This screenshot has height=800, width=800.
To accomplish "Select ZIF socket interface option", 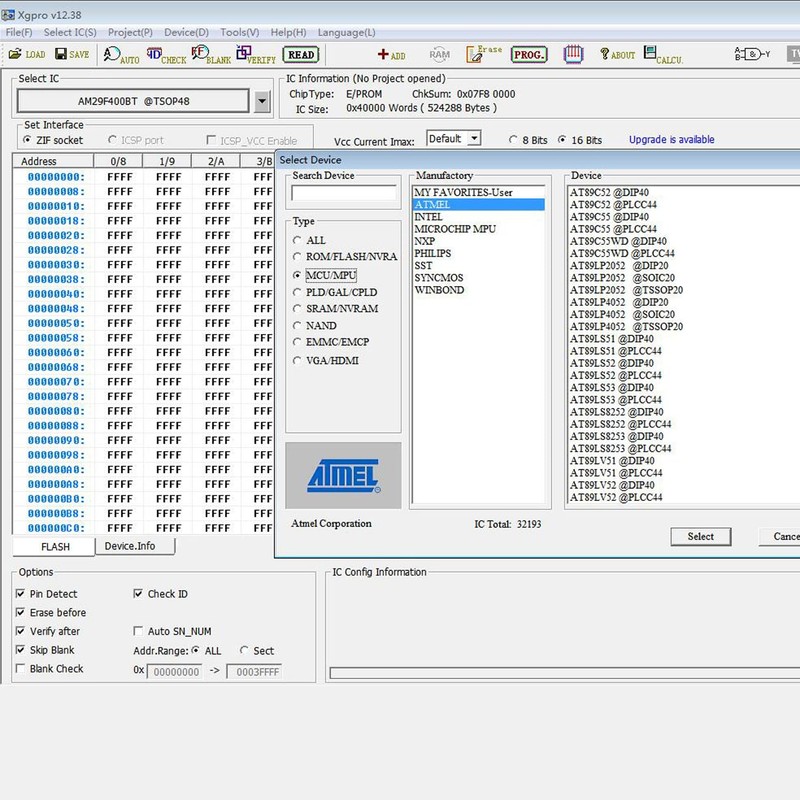I will tap(53, 140).
